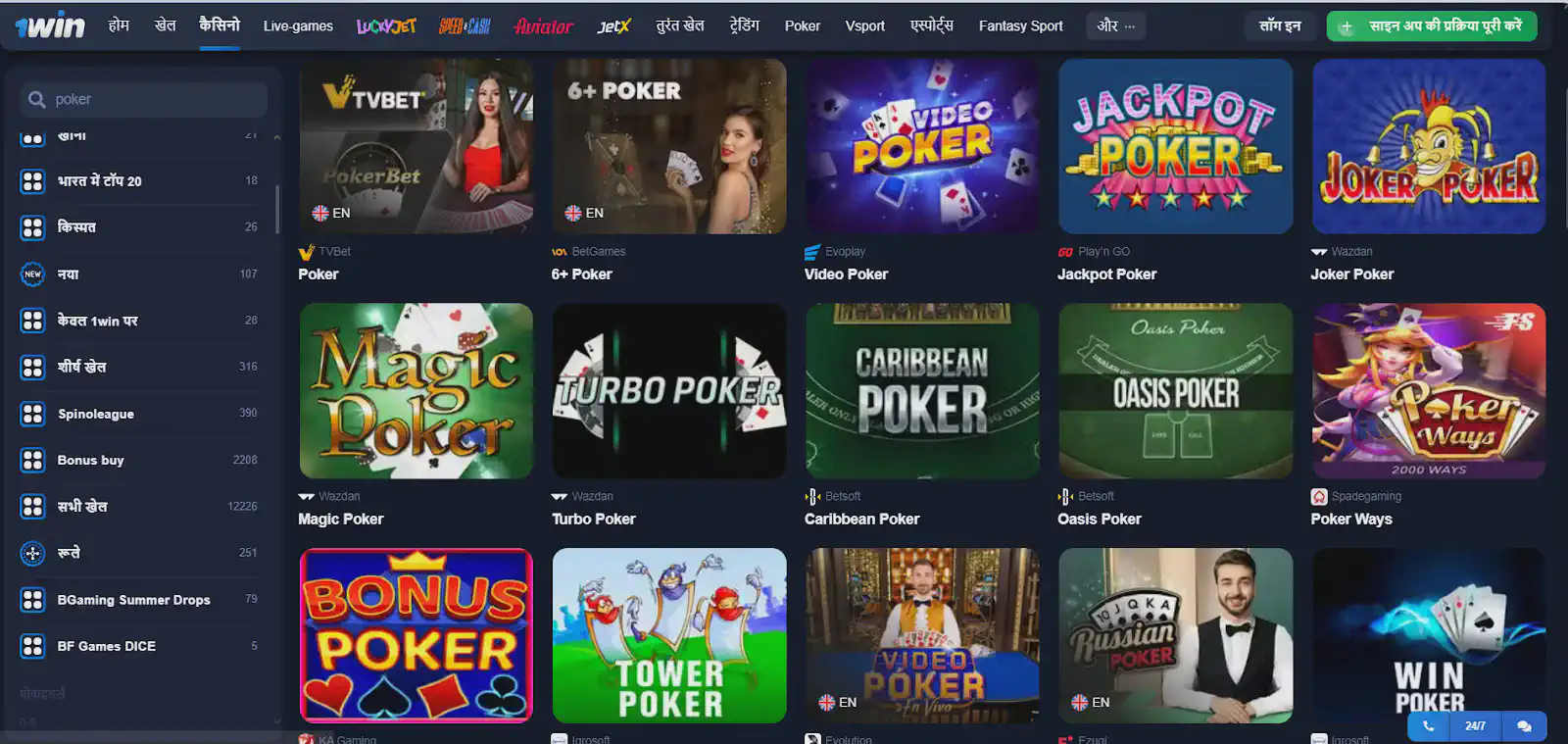
Task: Go to the Poker navigation item
Action: (802, 26)
